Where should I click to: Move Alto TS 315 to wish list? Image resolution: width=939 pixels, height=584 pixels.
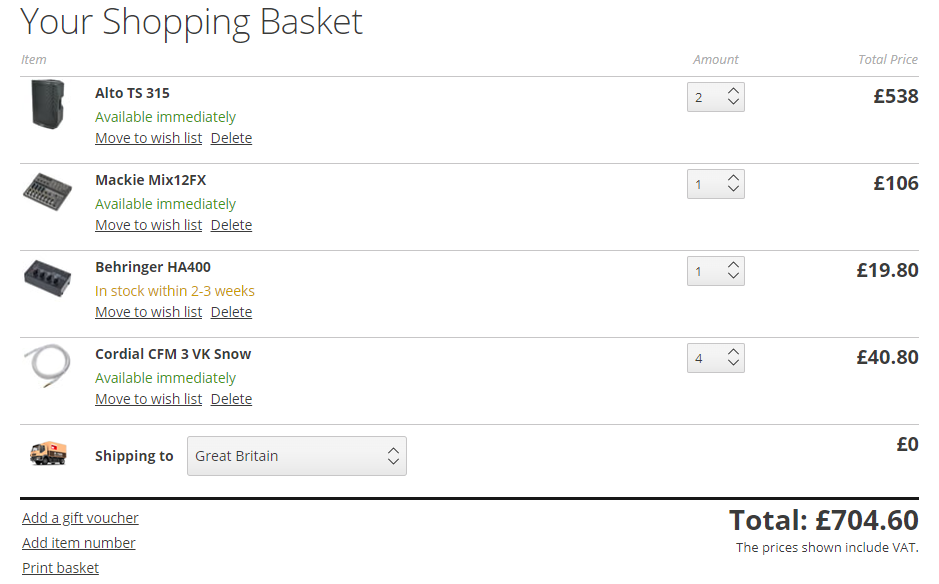(149, 138)
